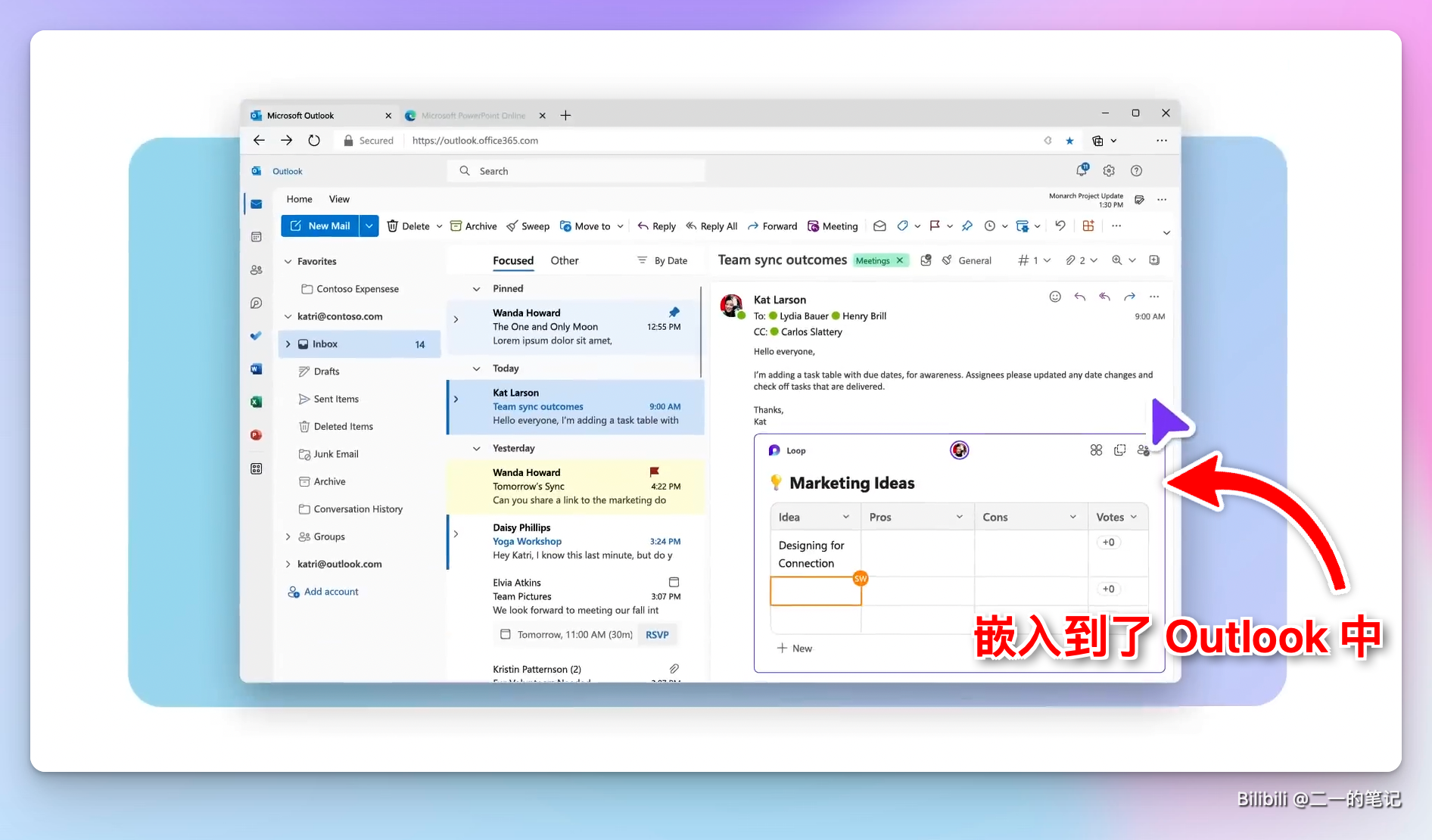The height and width of the screenshot is (840, 1432).
Task: Open the Loop component apps grid icon
Action: (x=1096, y=450)
